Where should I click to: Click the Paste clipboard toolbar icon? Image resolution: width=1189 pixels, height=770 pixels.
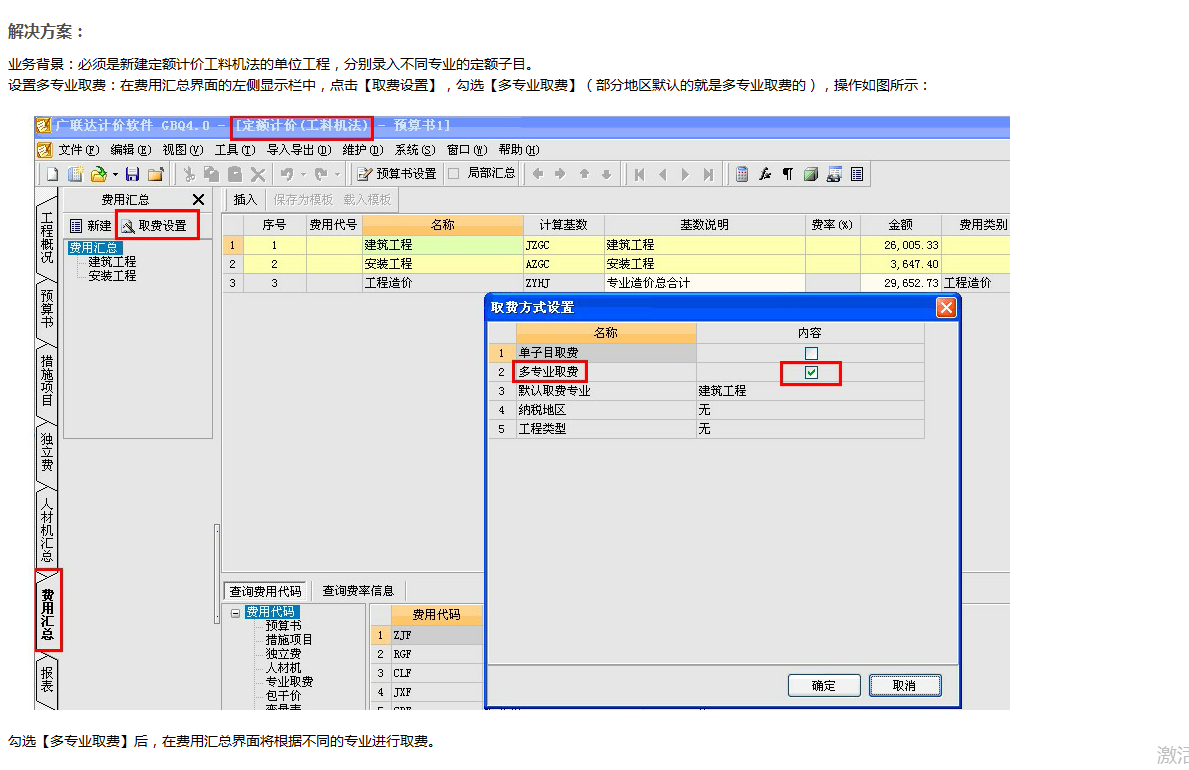235,174
